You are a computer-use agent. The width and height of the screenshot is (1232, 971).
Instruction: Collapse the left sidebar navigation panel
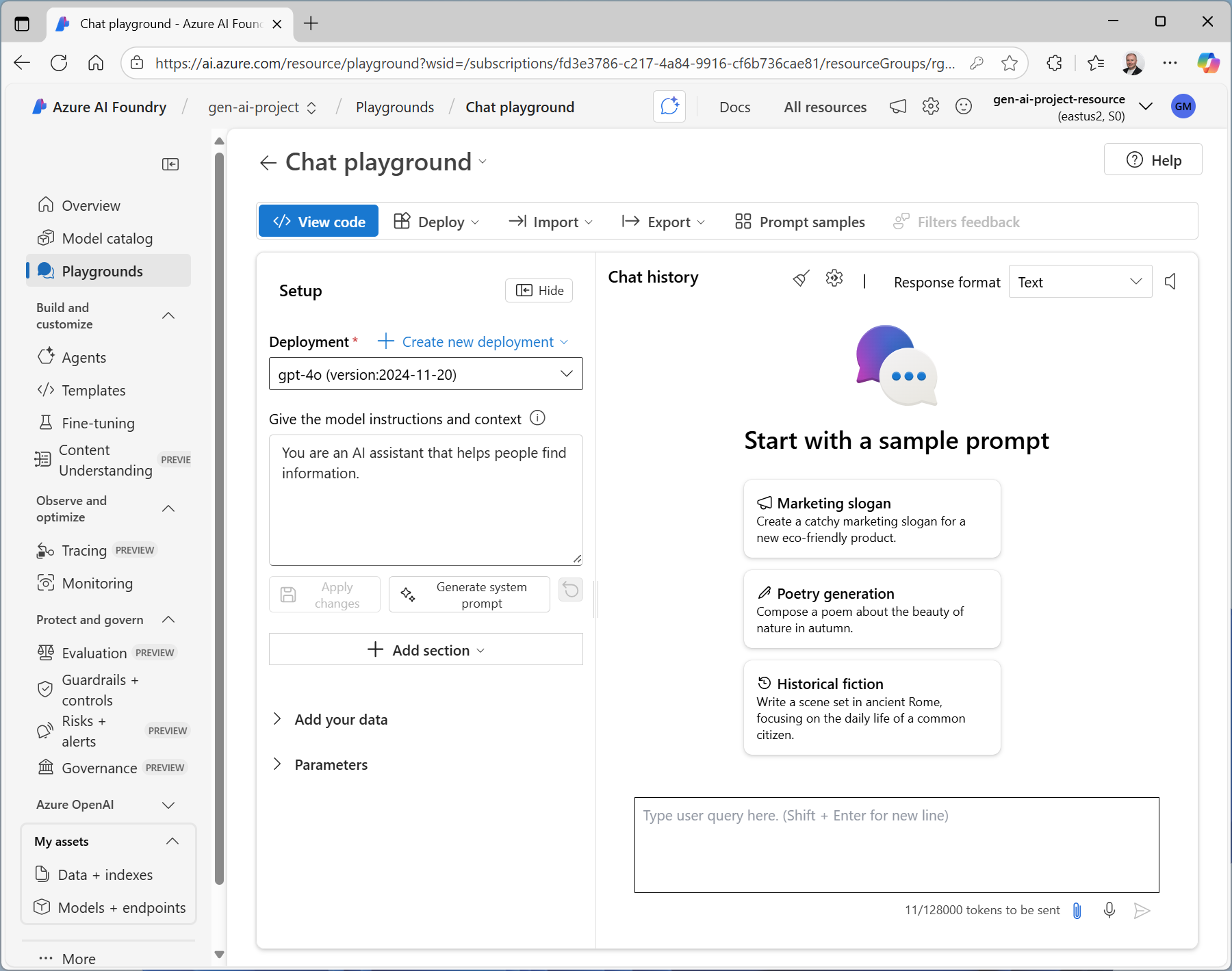coord(170,164)
